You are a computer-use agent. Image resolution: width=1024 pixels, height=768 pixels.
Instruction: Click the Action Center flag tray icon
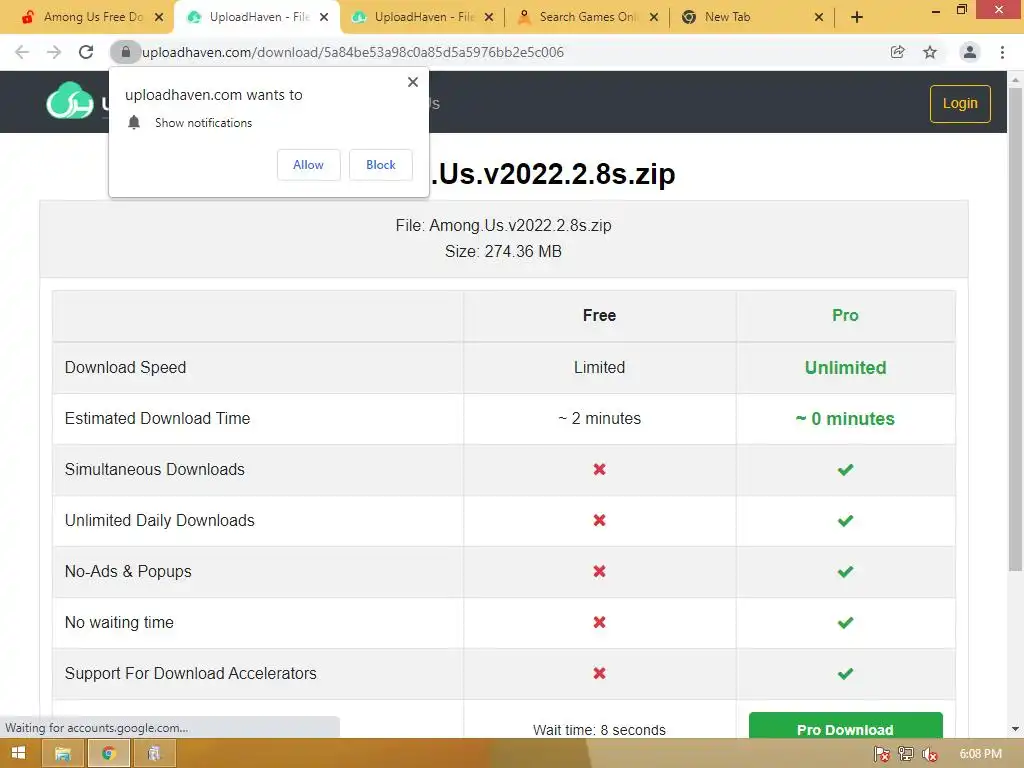click(882, 754)
